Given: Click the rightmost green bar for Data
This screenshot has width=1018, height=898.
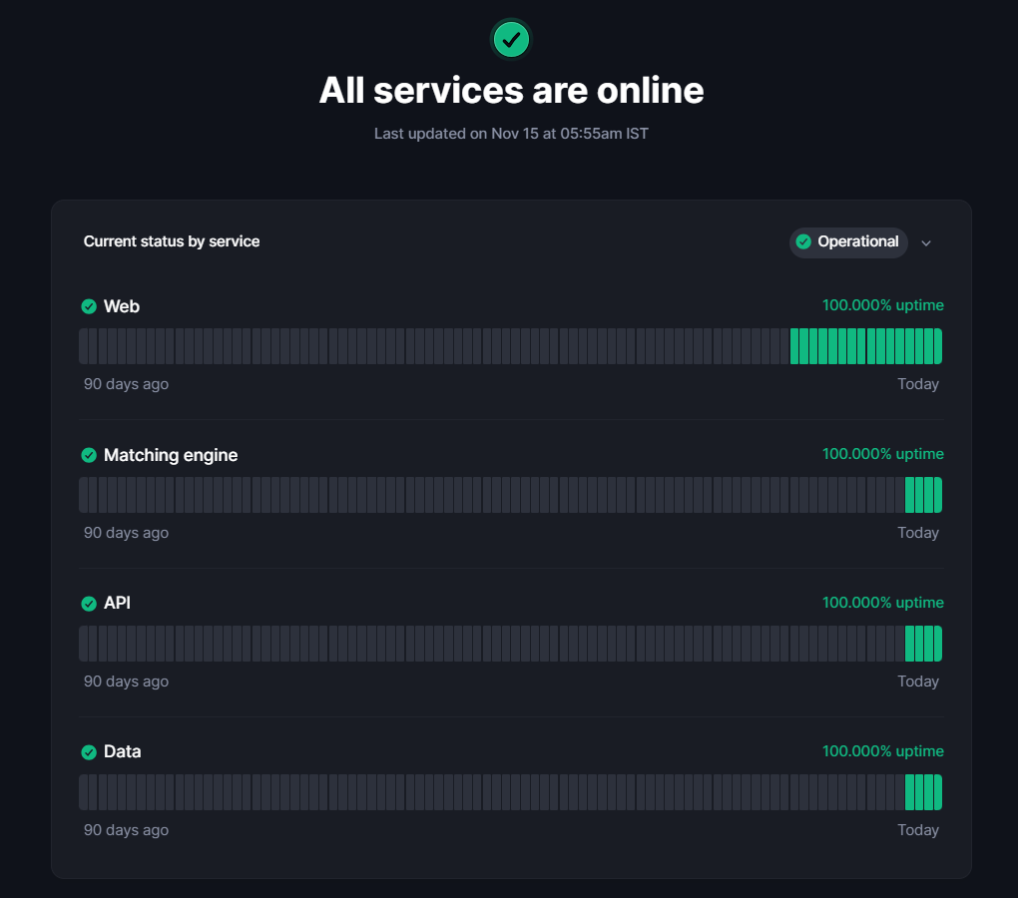Looking at the screenshot, I should (x=938, y=792).
